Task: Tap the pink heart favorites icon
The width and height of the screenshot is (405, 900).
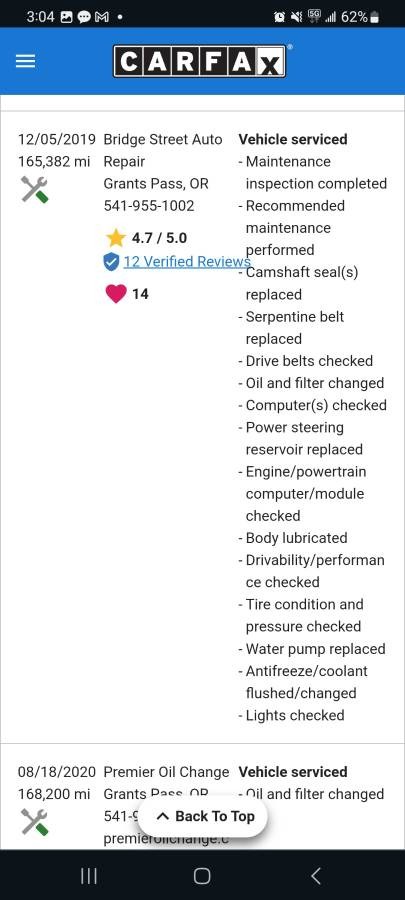Action: (116, 294)
